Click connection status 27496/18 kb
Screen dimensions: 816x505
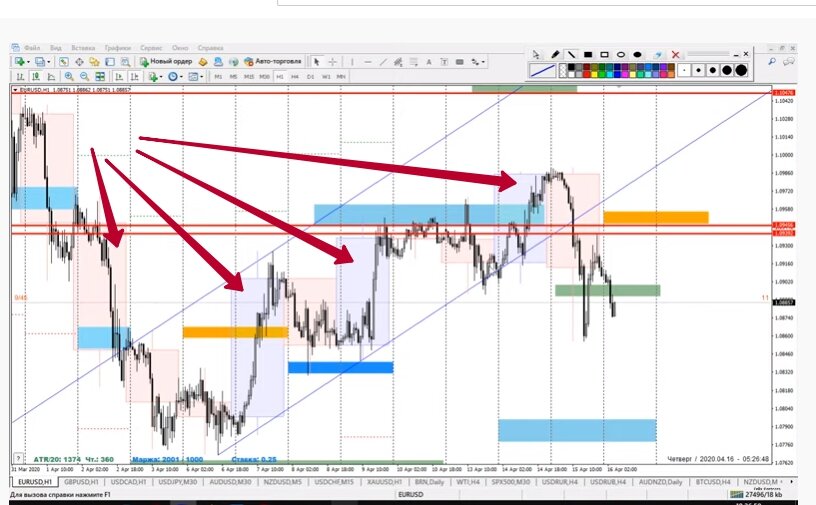[x=756, y=495]
